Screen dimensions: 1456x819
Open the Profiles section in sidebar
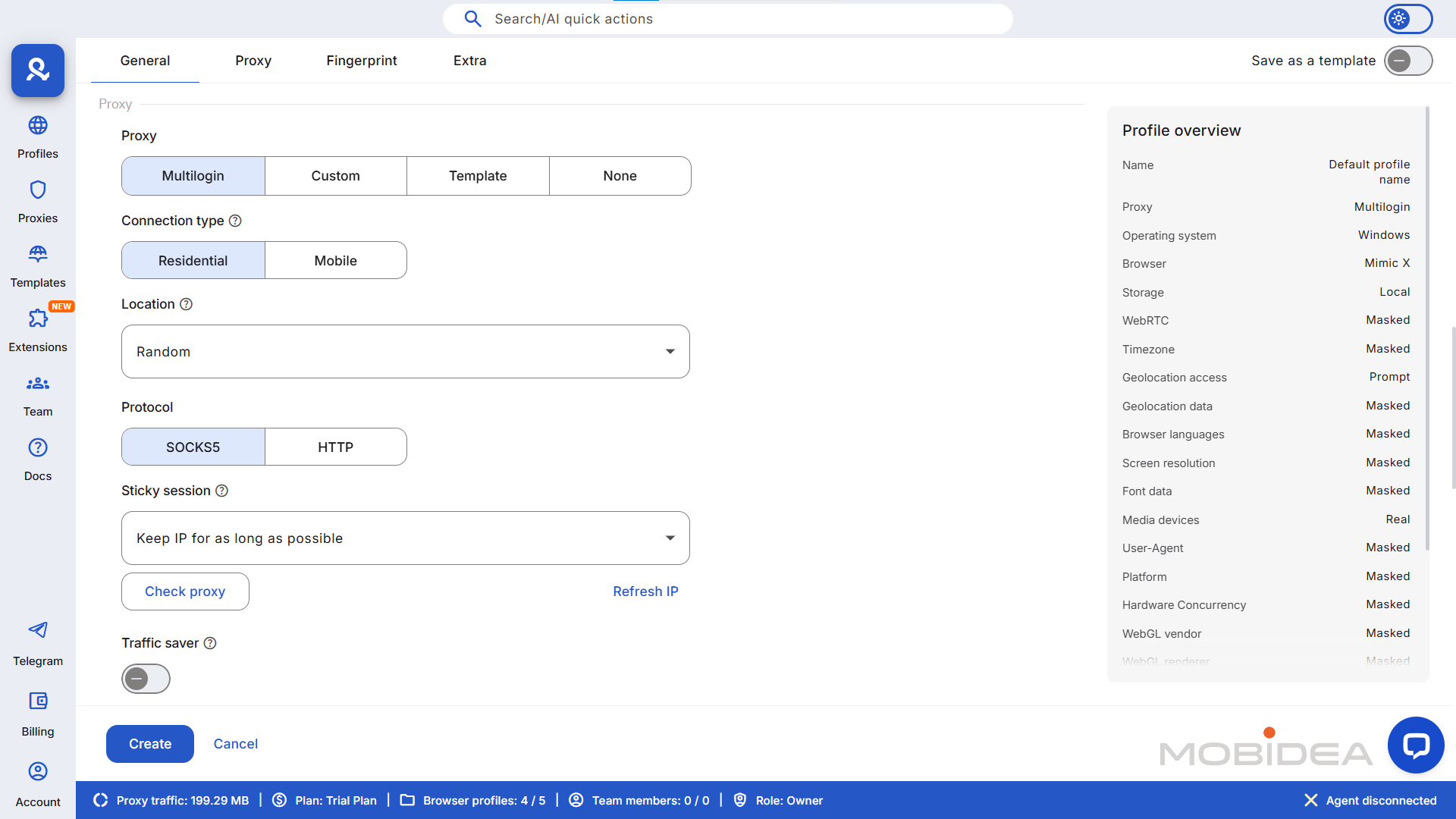pos(37,136)
